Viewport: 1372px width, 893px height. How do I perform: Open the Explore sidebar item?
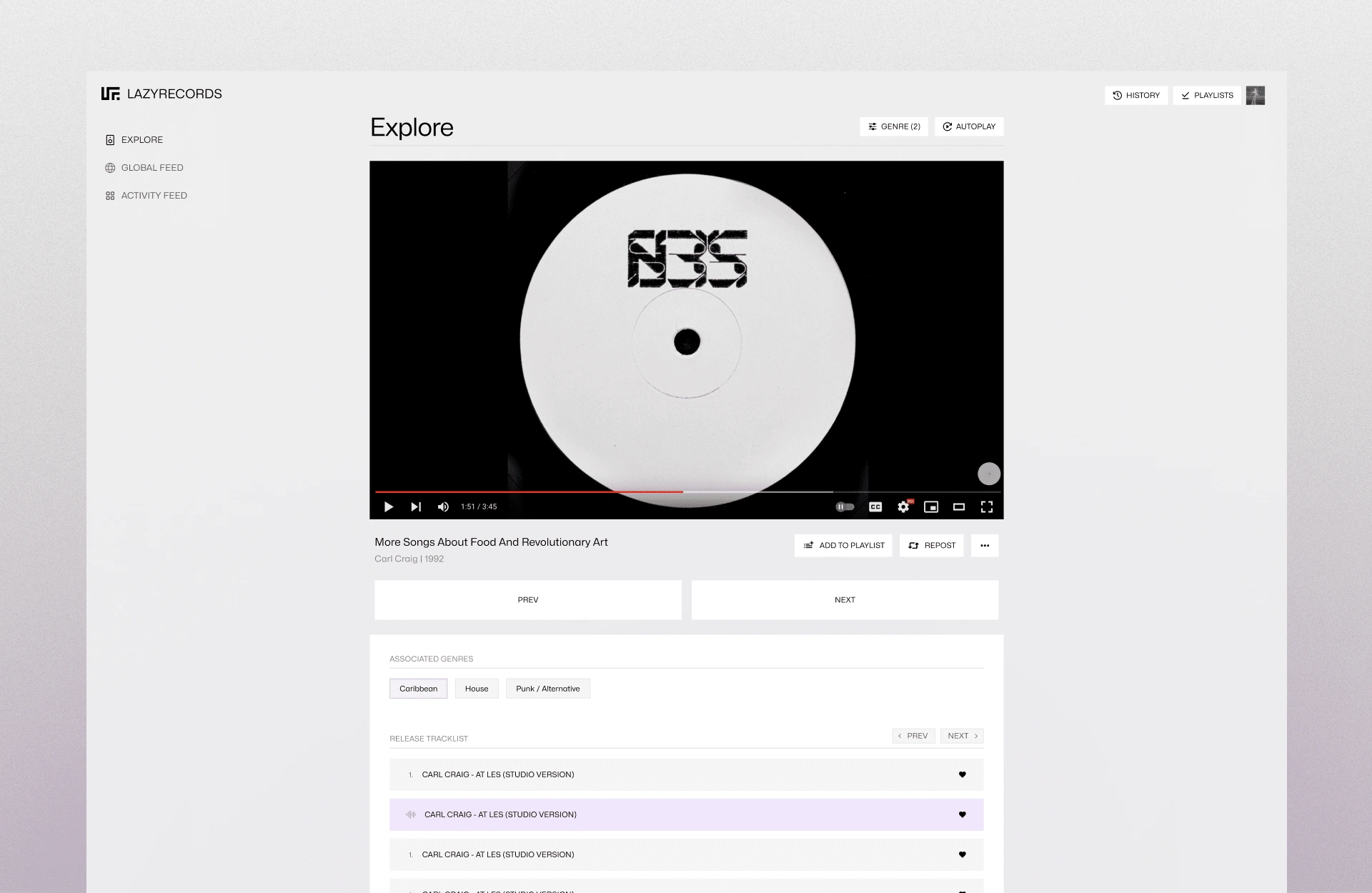point(134,140)
